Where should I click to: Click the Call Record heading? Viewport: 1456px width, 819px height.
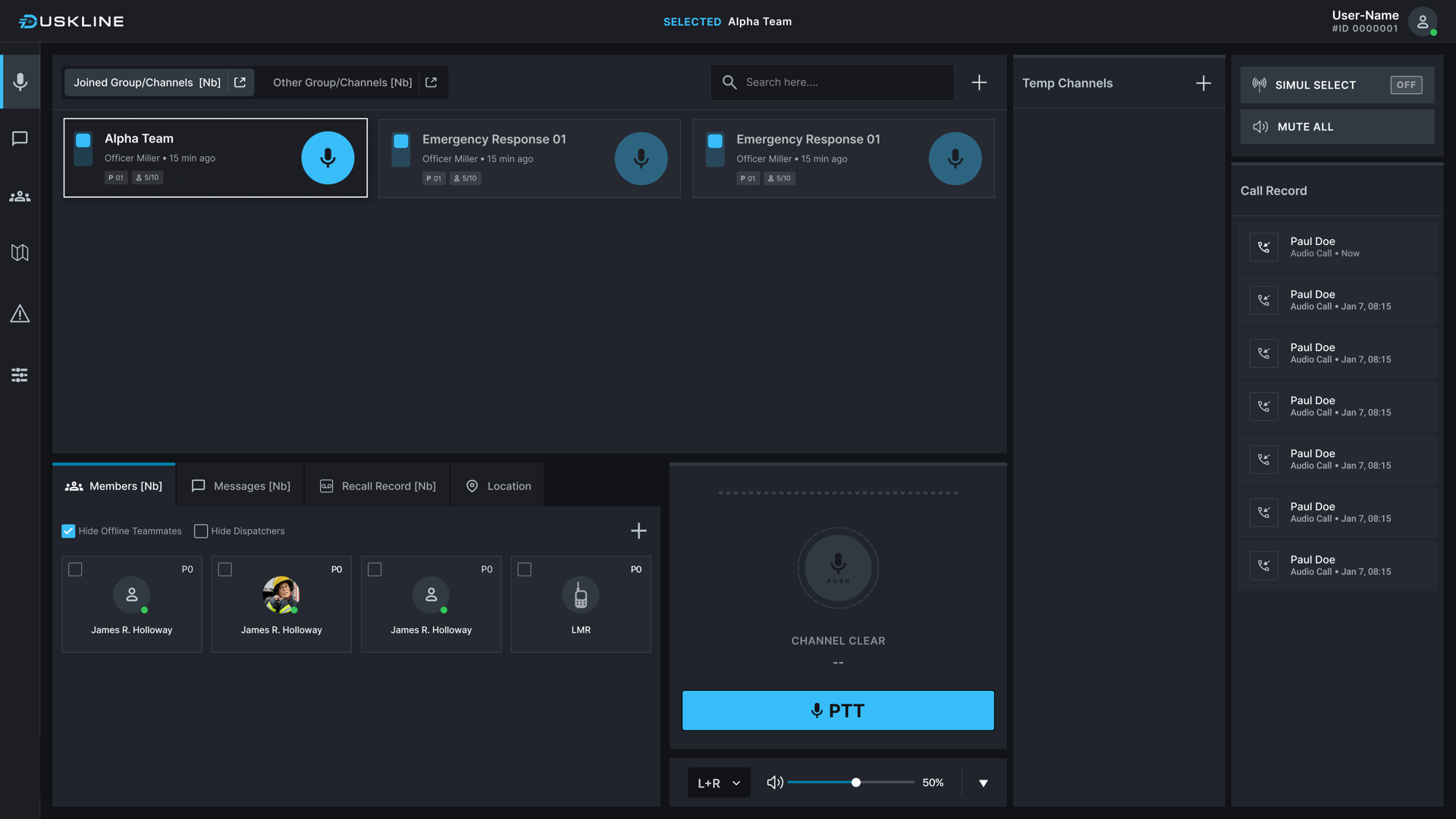[x=1273, y=191]
